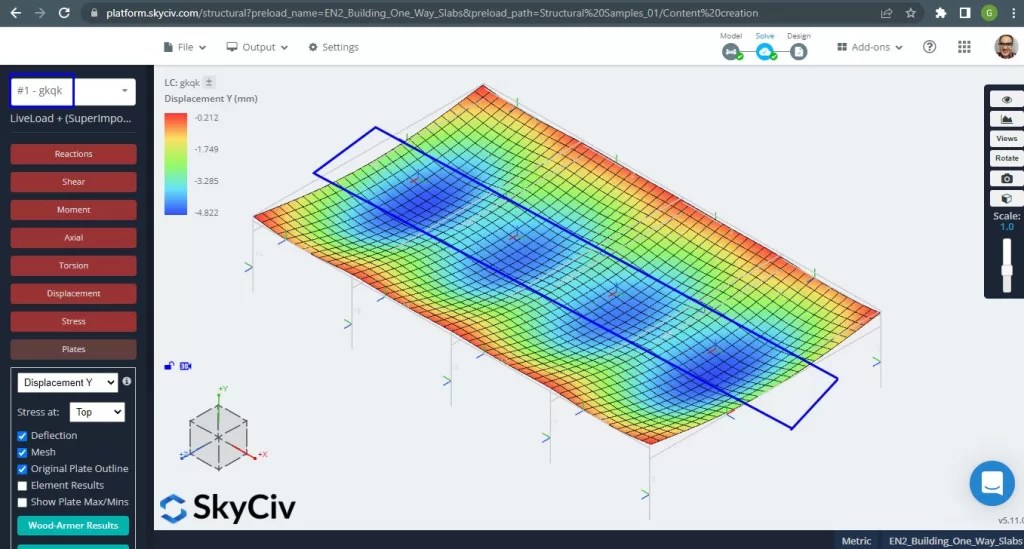Click the 3D cube render icon
This screenshot has height=549, width=1024.
(1006, 198)
